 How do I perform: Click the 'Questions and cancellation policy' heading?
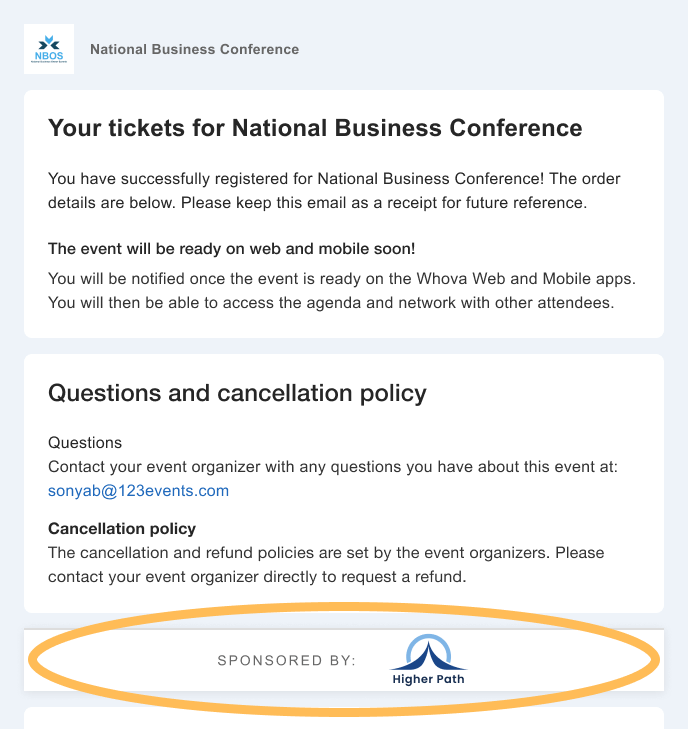click(x=237, y=393)
